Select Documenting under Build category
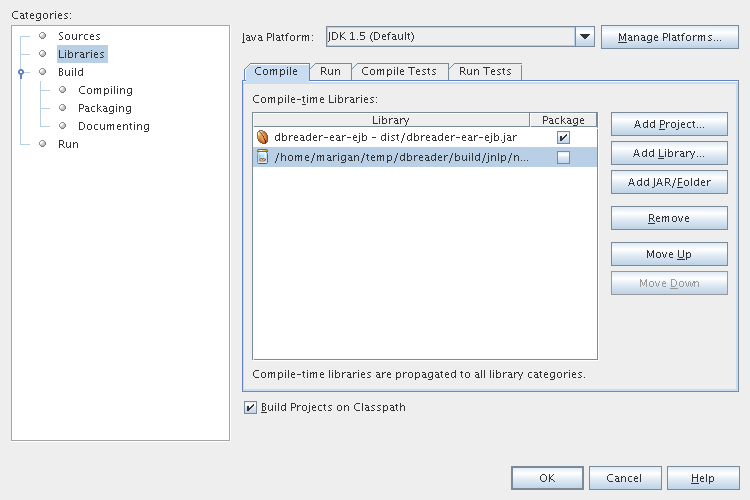The width and height of the screenshot is (750, 500). (x=114, y=126)
